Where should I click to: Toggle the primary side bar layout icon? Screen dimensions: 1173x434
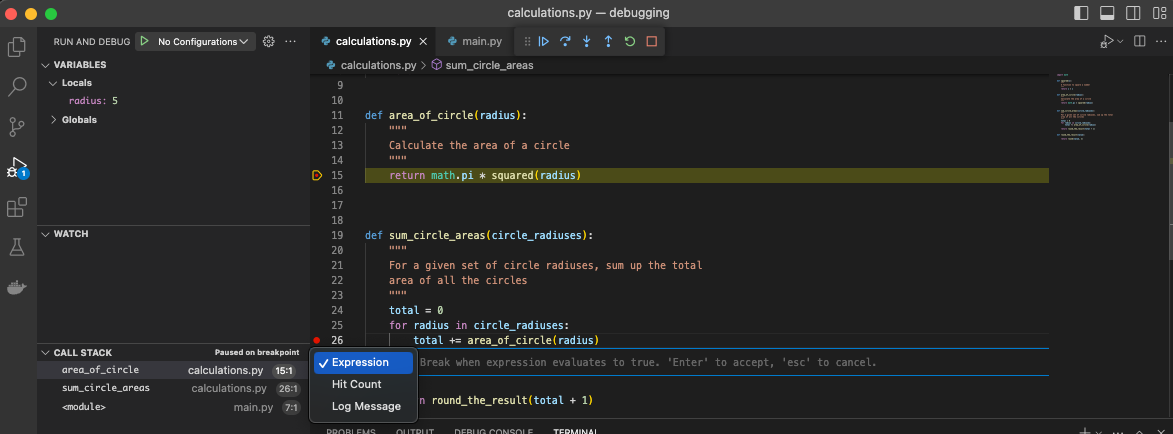[x=1081, y=13]
